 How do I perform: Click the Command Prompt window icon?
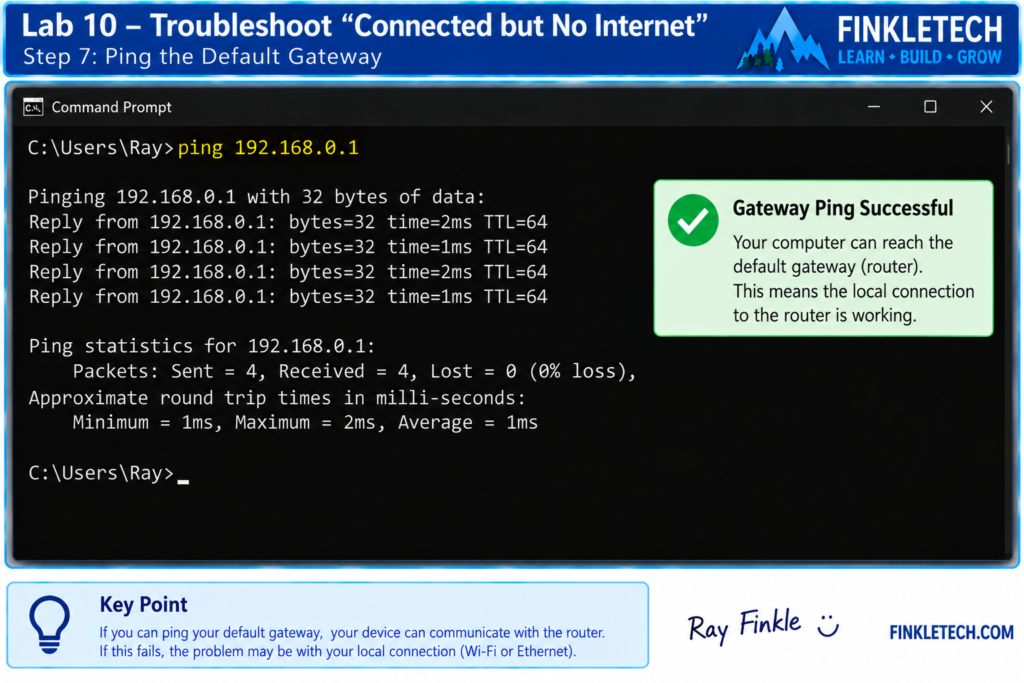tap(33, 107)
